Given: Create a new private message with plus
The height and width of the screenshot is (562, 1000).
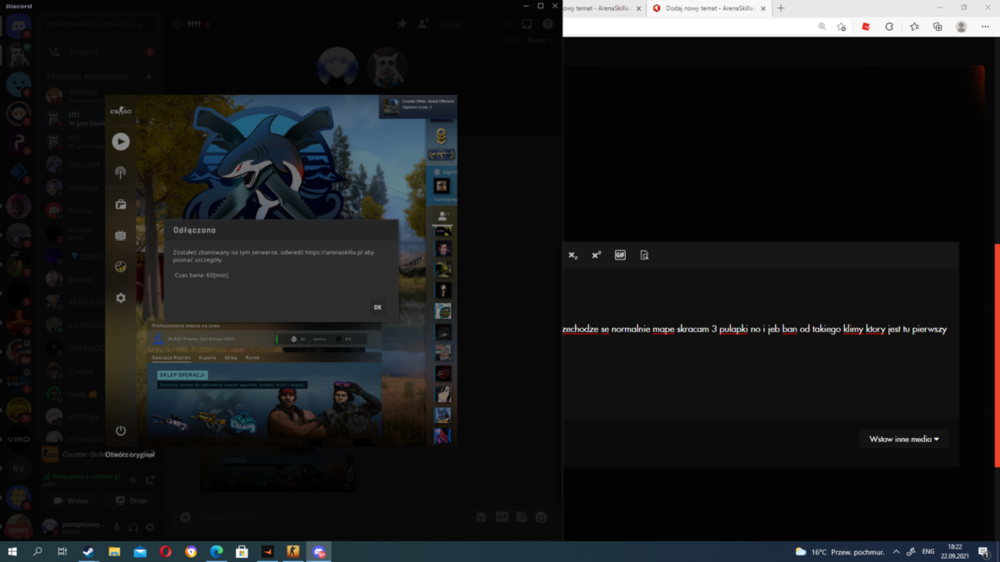Looking at the screenshot, I should click(149, 77).
